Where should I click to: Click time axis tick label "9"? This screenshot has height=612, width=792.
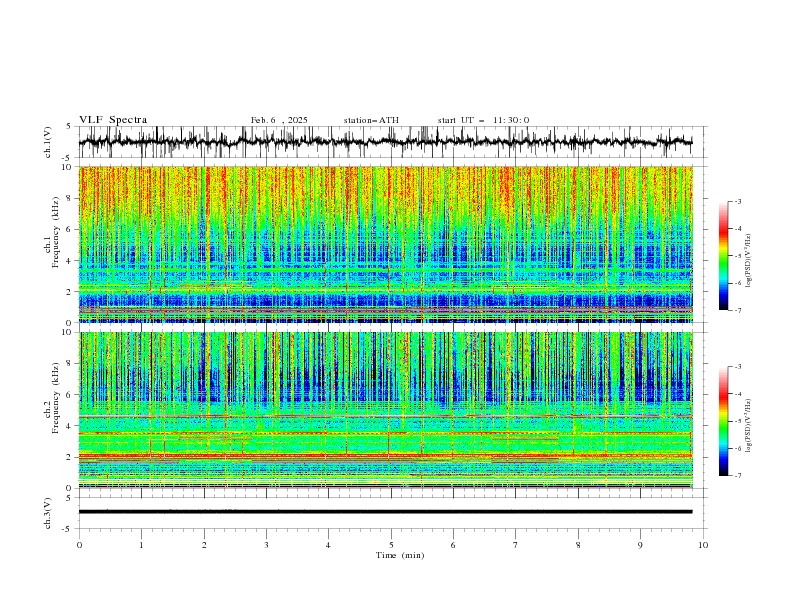tap(640, 545)
